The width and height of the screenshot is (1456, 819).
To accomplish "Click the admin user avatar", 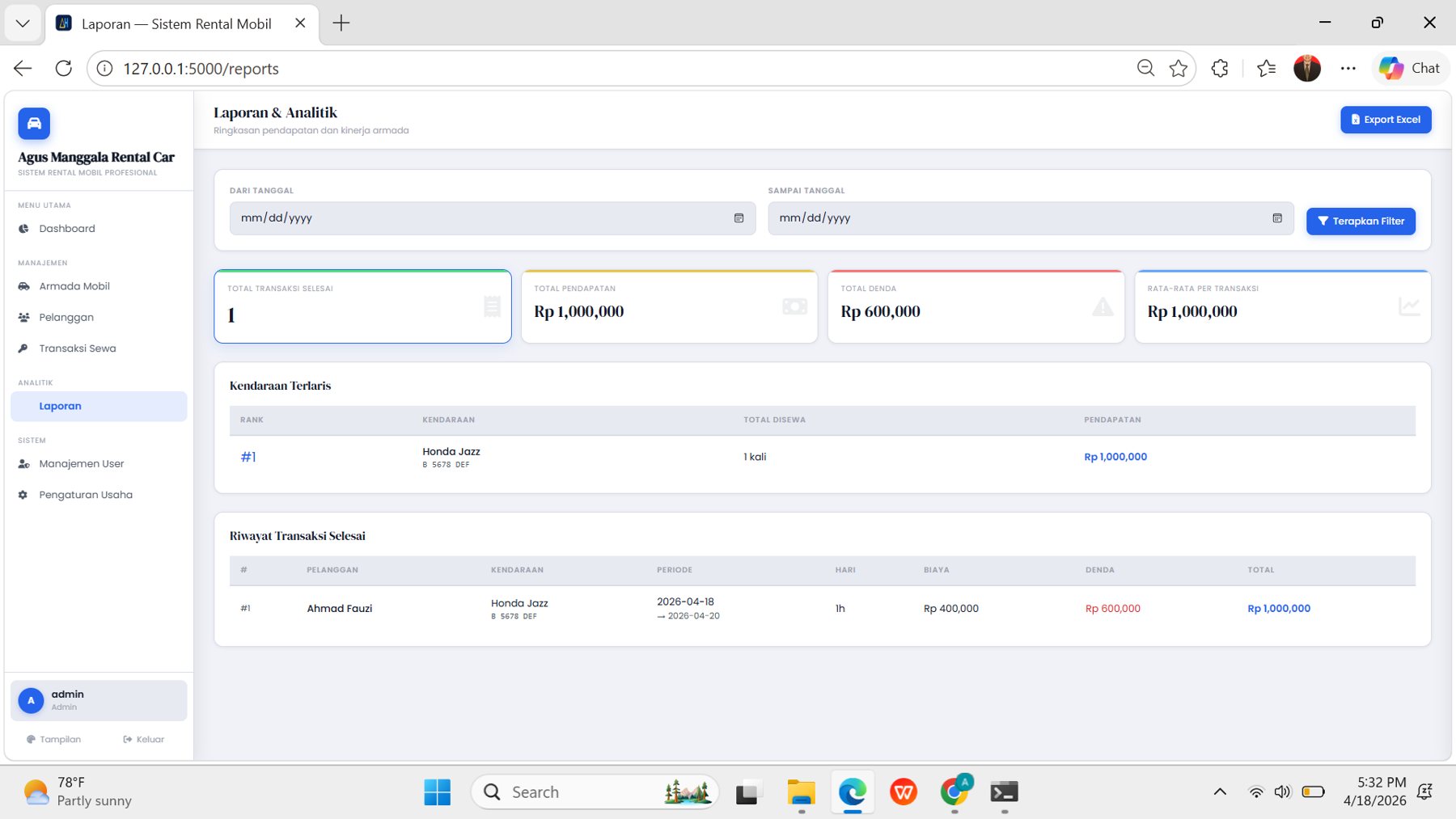I will [x=31, y=700].
